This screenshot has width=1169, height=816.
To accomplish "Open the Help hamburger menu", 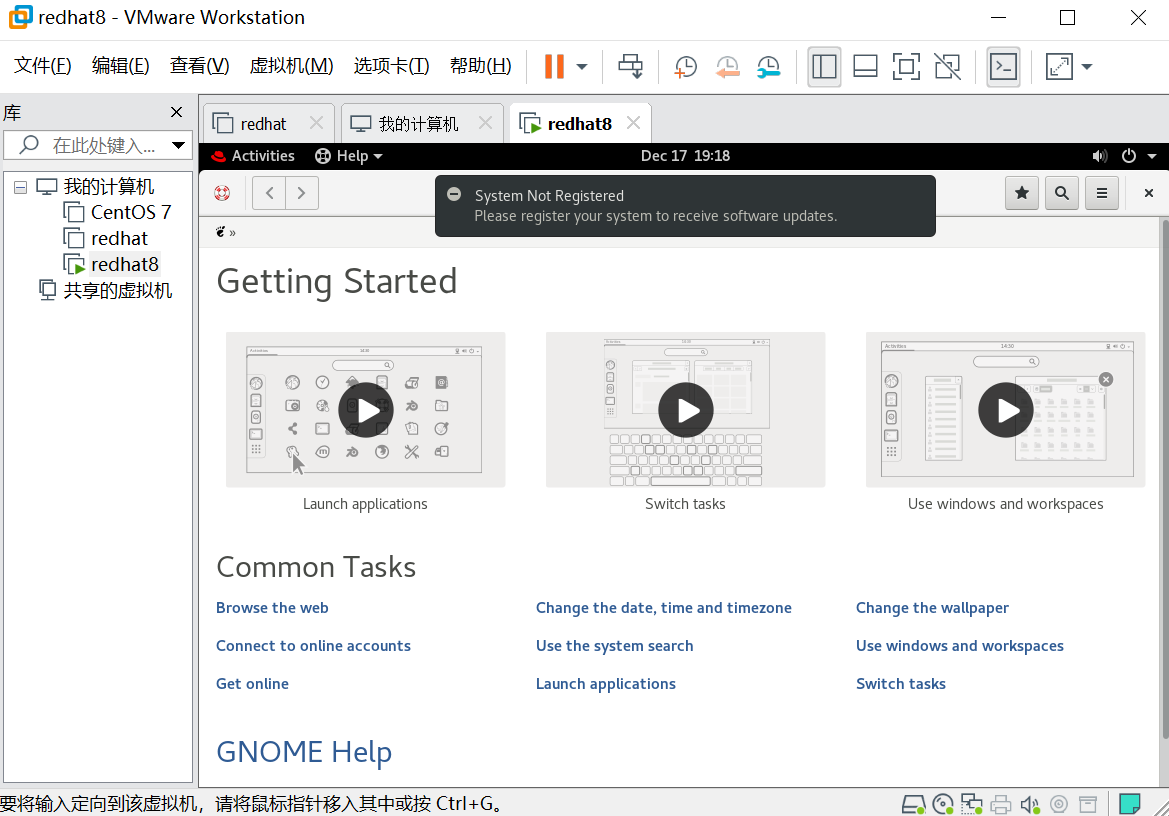I will pyautogui.click(x=1102, y=193).
